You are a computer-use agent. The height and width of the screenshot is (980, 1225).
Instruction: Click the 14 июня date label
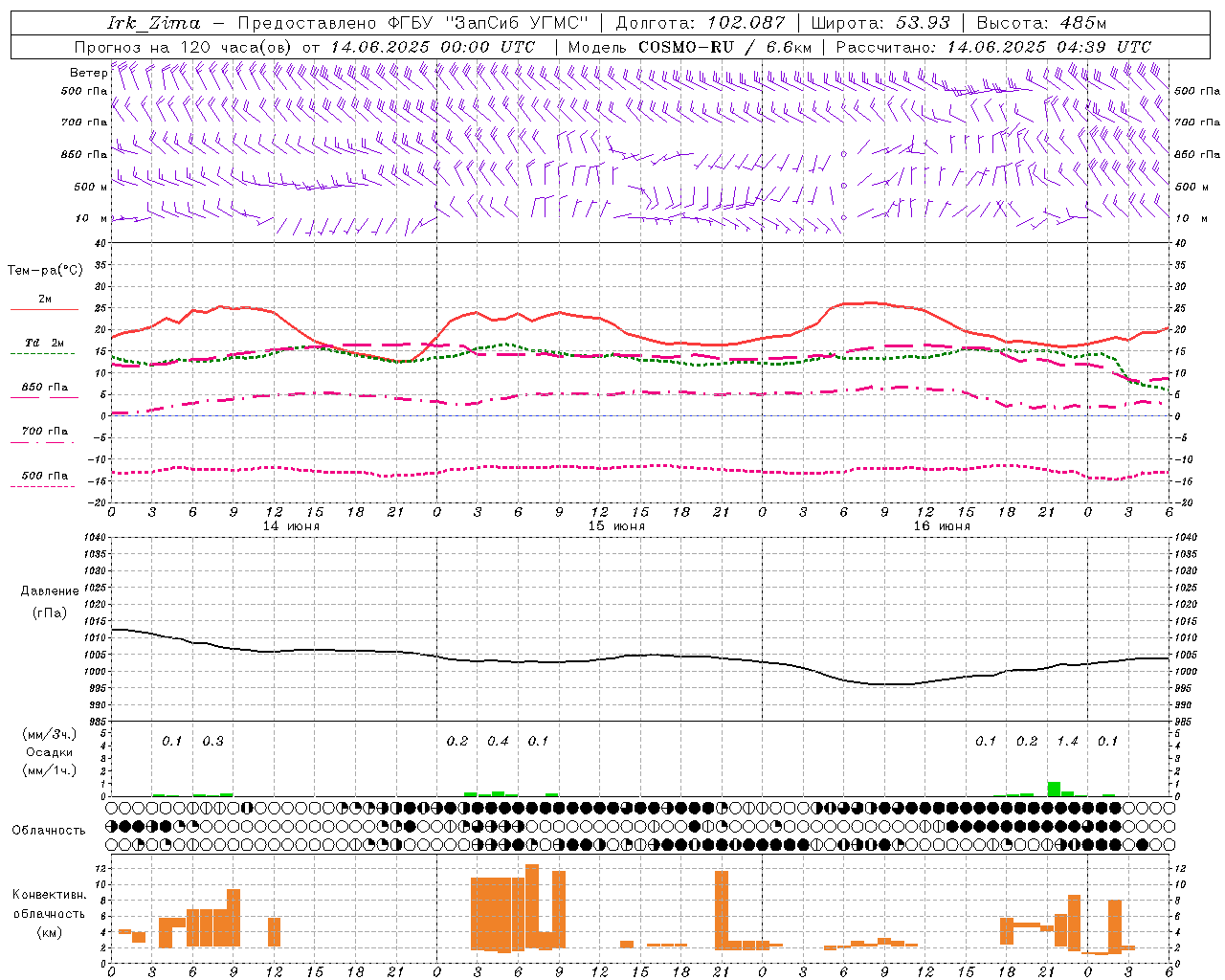tap(291, 526)
